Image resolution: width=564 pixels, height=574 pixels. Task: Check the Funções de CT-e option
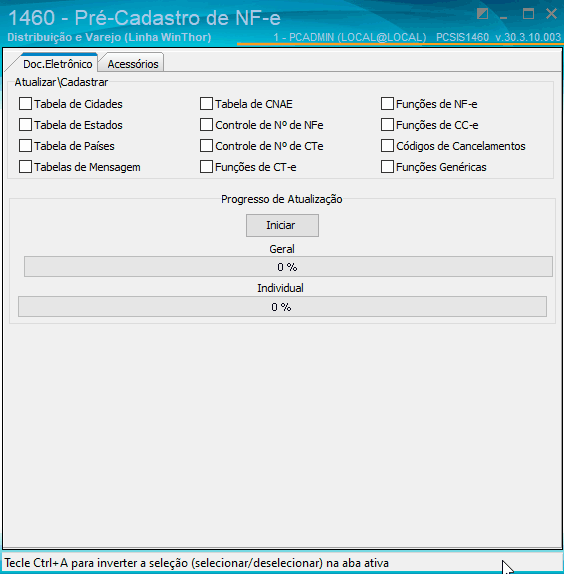[206, 167]
